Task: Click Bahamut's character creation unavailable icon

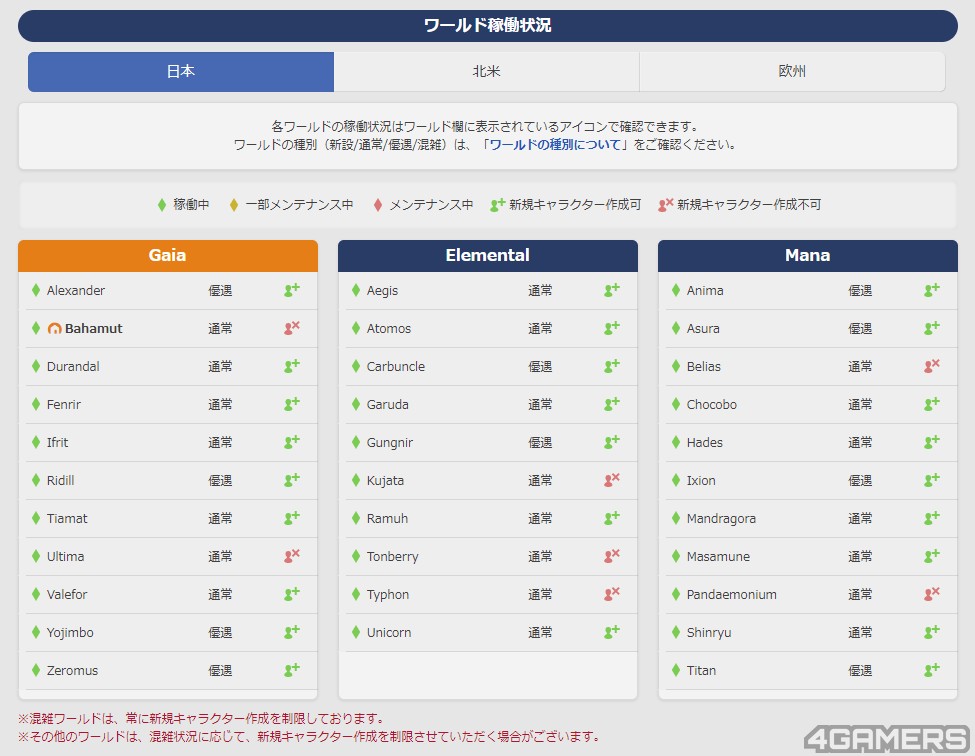Action: [291, 328]
